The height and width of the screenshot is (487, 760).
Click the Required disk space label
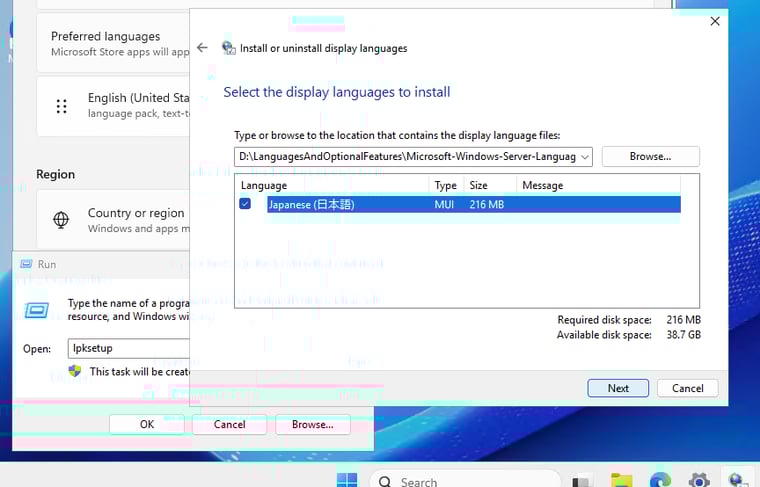pos(604,320)
